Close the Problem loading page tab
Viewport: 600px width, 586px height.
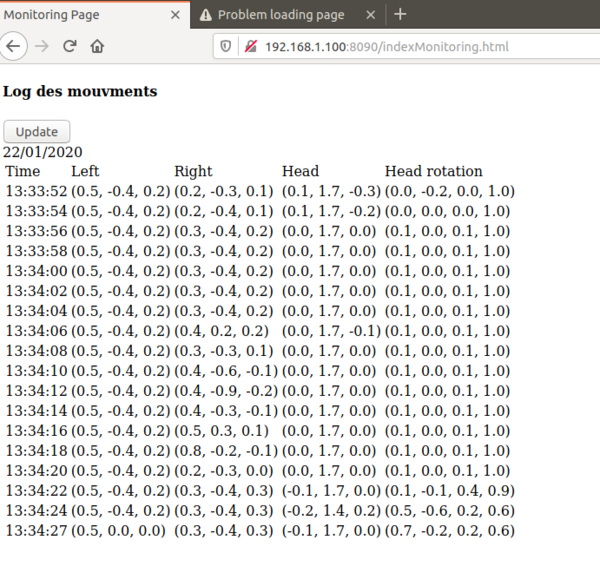tap(371, 15)
